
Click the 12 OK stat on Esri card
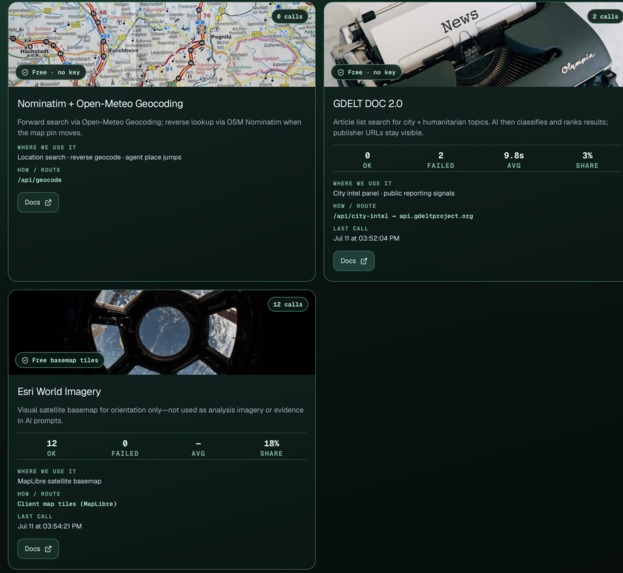tap(52, 448)
